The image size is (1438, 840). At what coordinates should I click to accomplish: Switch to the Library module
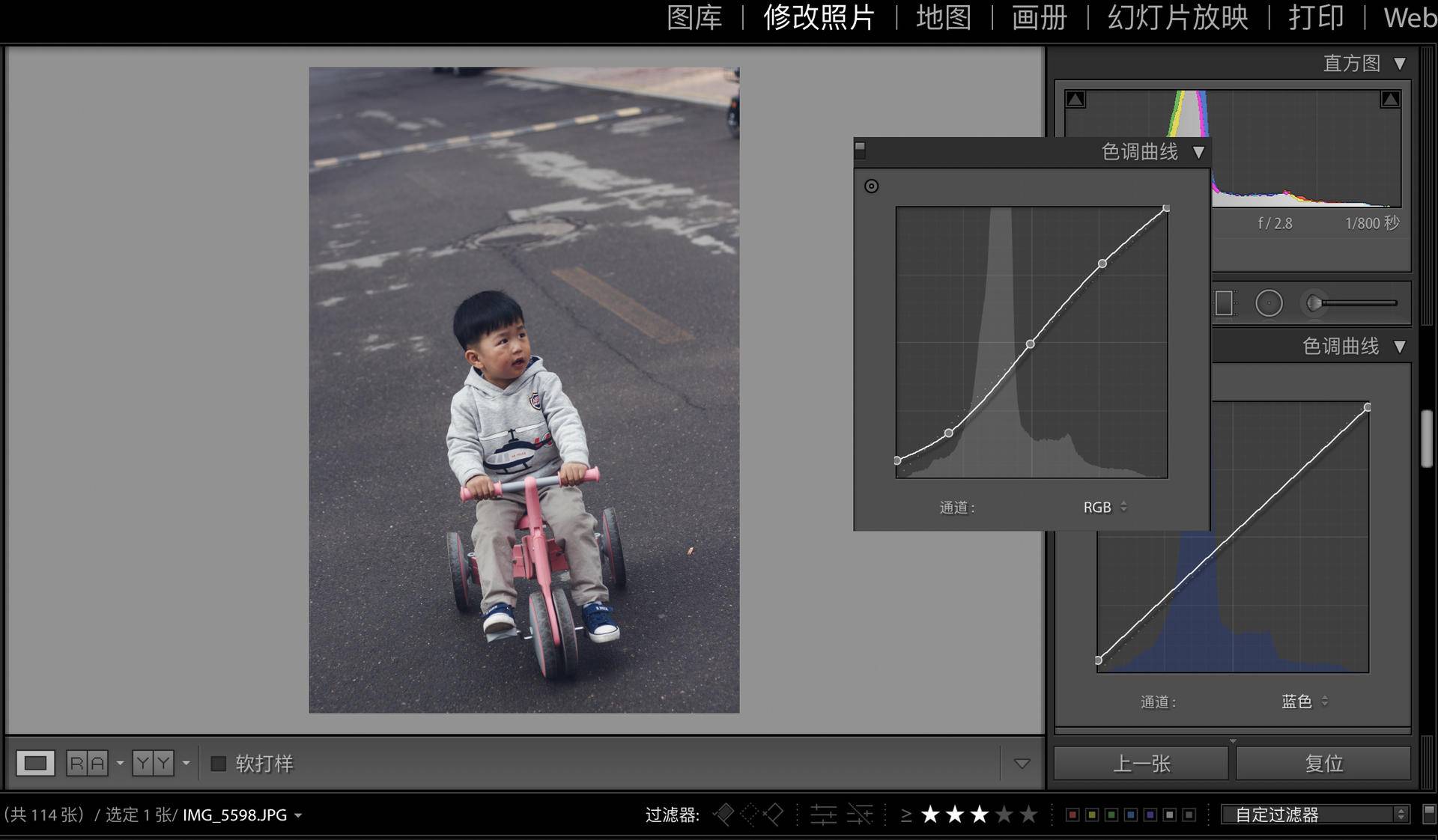pos(694,18)
